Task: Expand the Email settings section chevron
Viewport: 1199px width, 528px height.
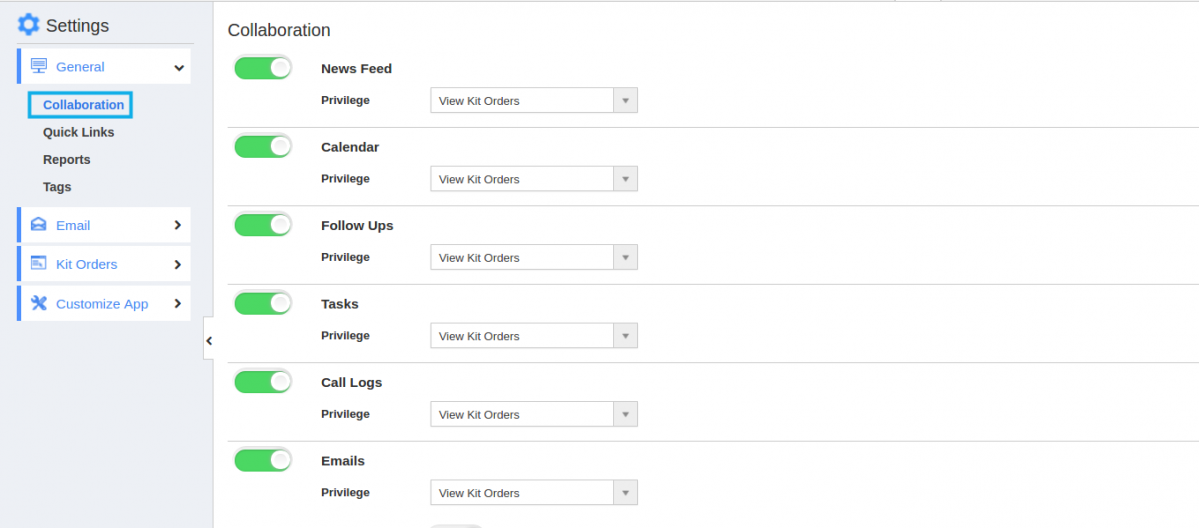Action: (177, 225)
